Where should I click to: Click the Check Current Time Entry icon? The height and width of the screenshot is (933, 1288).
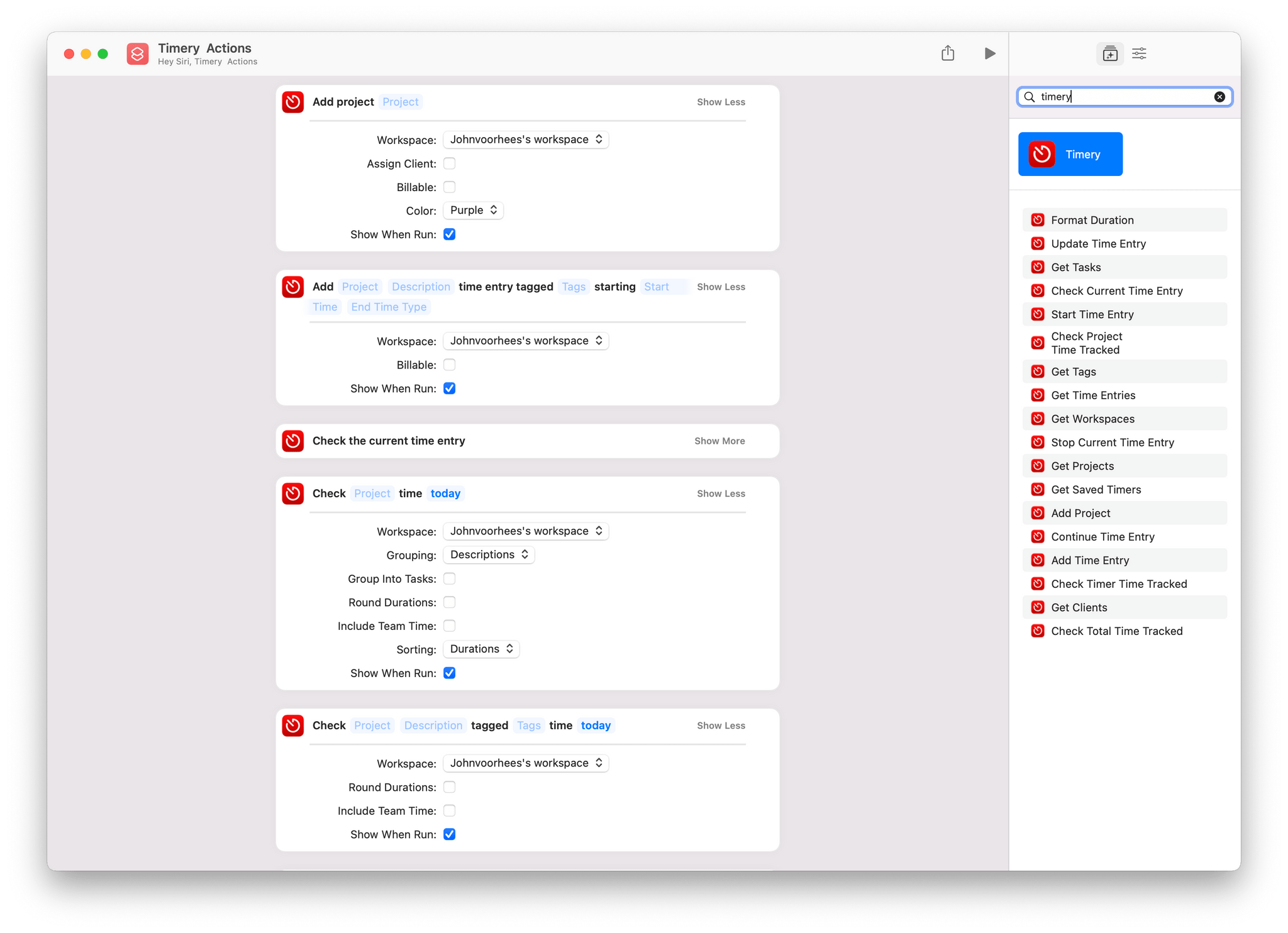pos(1038,290)
